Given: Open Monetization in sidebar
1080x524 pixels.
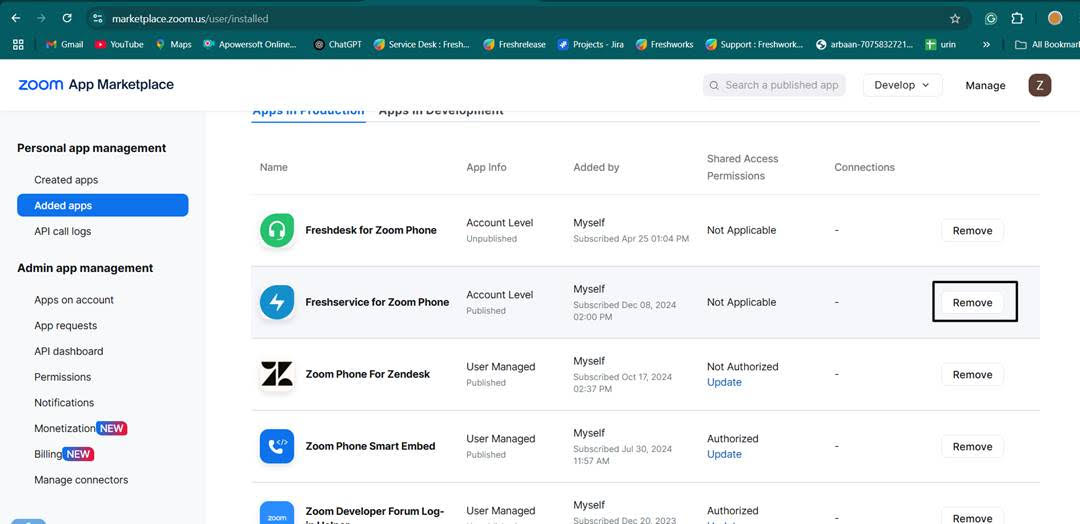Looking at the screenshot, I should coord(65,428).
